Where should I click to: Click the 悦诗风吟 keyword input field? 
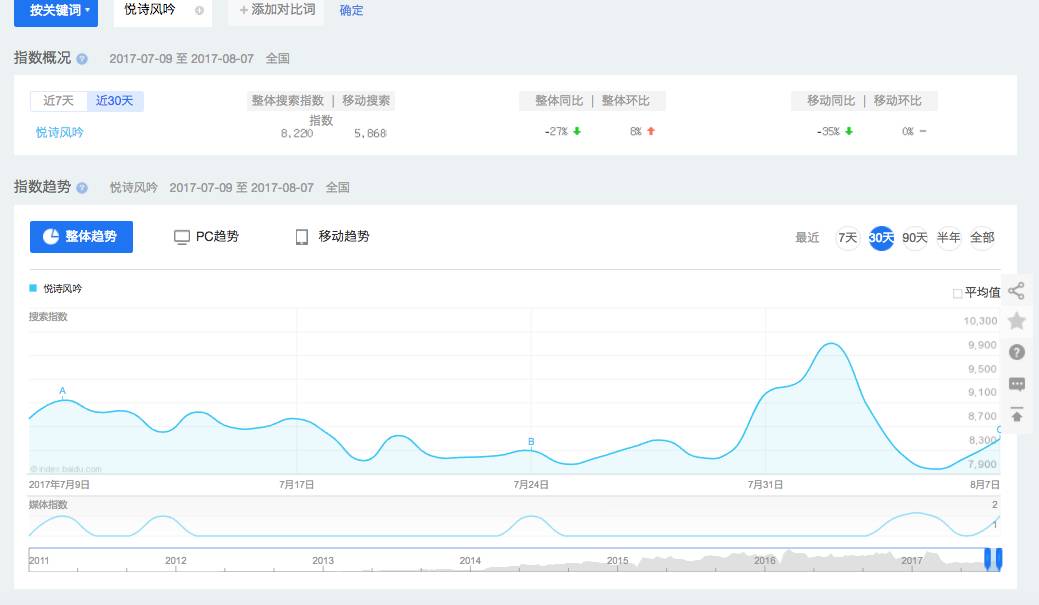[x=162, y=11]
